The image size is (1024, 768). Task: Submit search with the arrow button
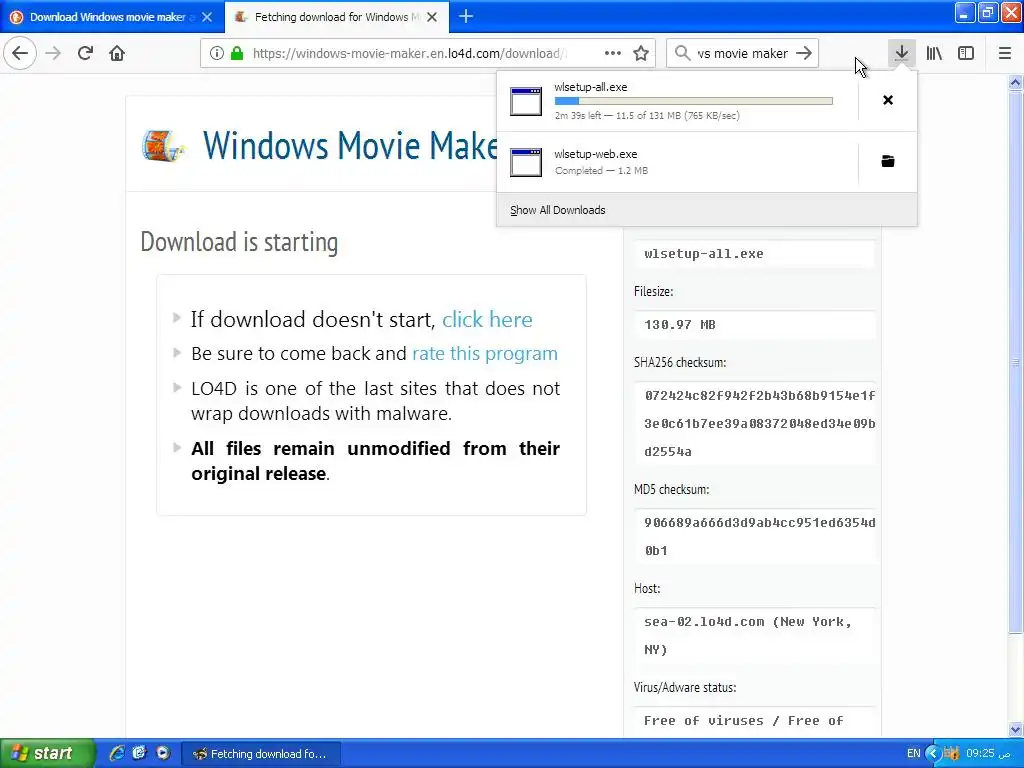[804, 53]
